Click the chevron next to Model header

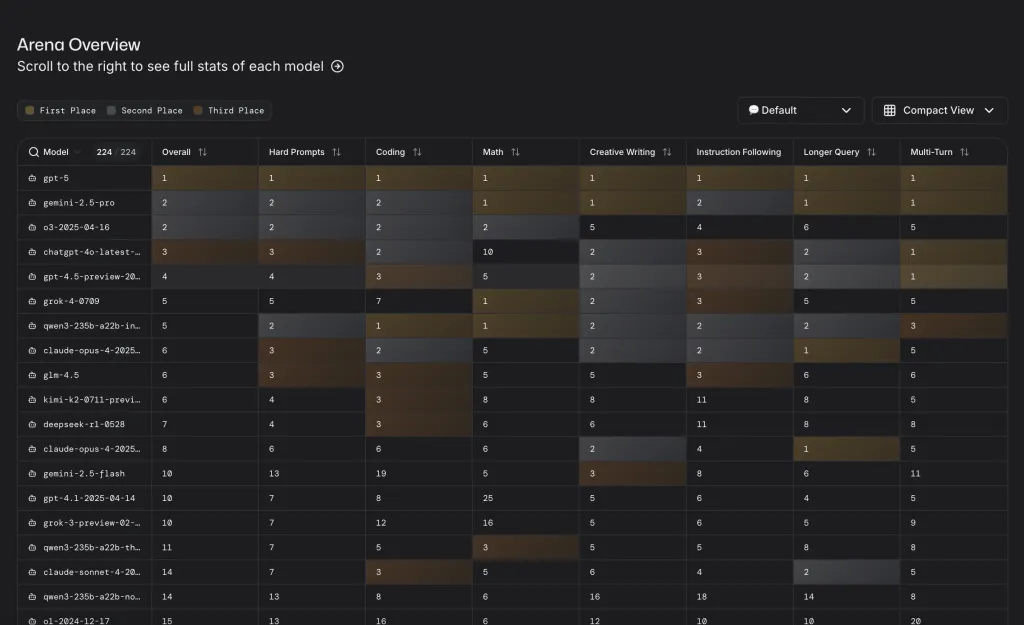[x=78, y=152]
